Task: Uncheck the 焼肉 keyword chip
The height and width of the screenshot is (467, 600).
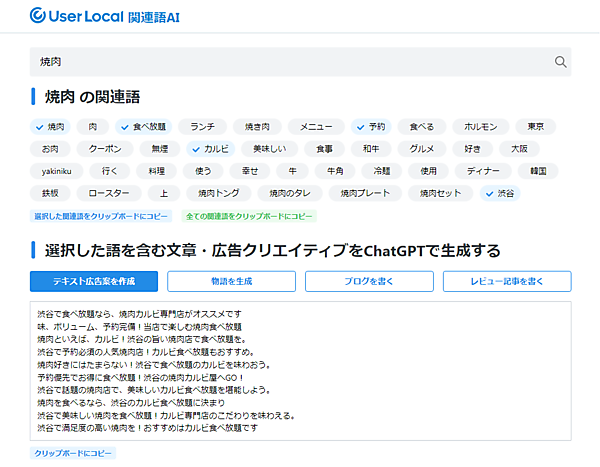Action: 49,127
